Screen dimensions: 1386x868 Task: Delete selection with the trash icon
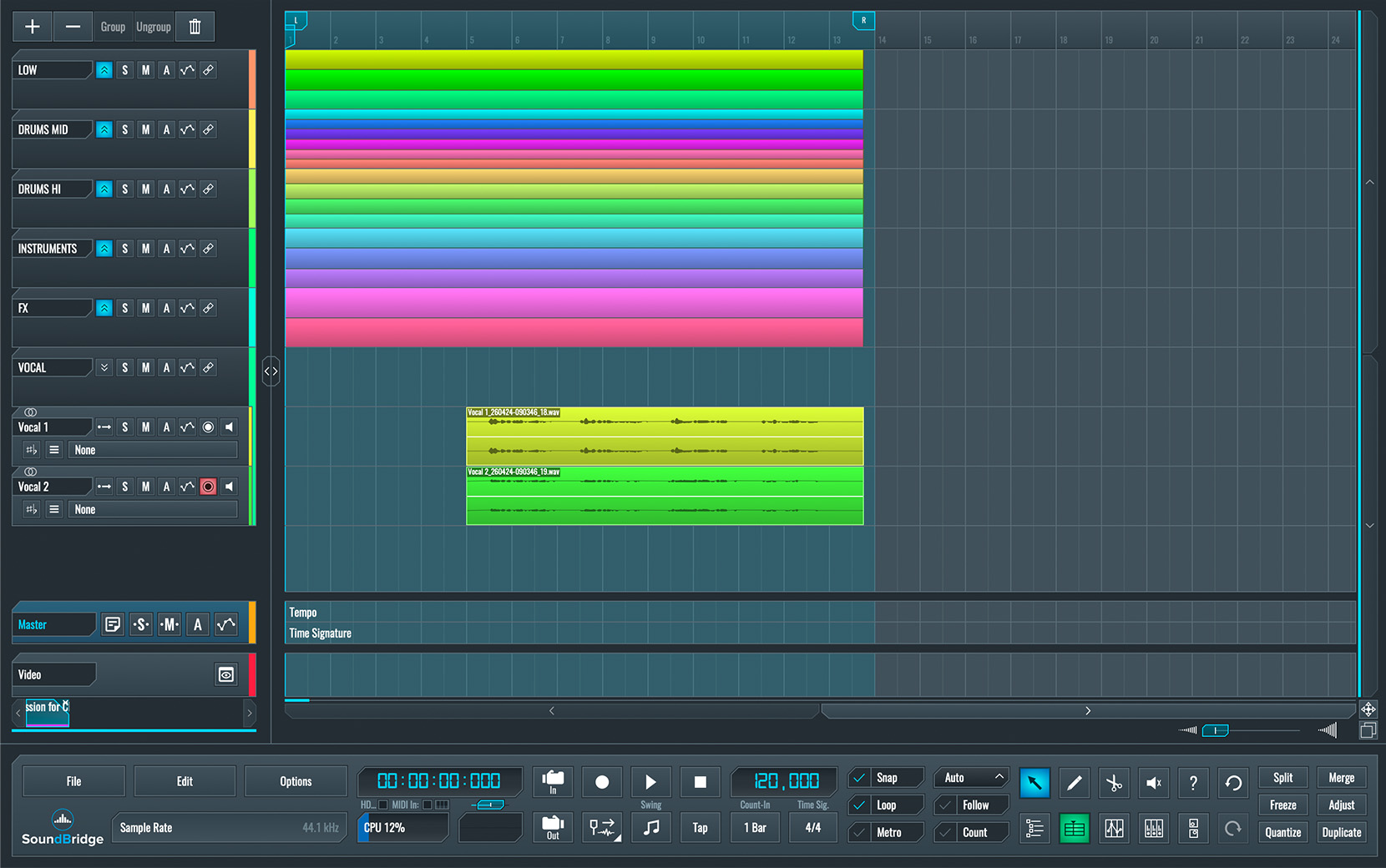click(x=195, y=27)
